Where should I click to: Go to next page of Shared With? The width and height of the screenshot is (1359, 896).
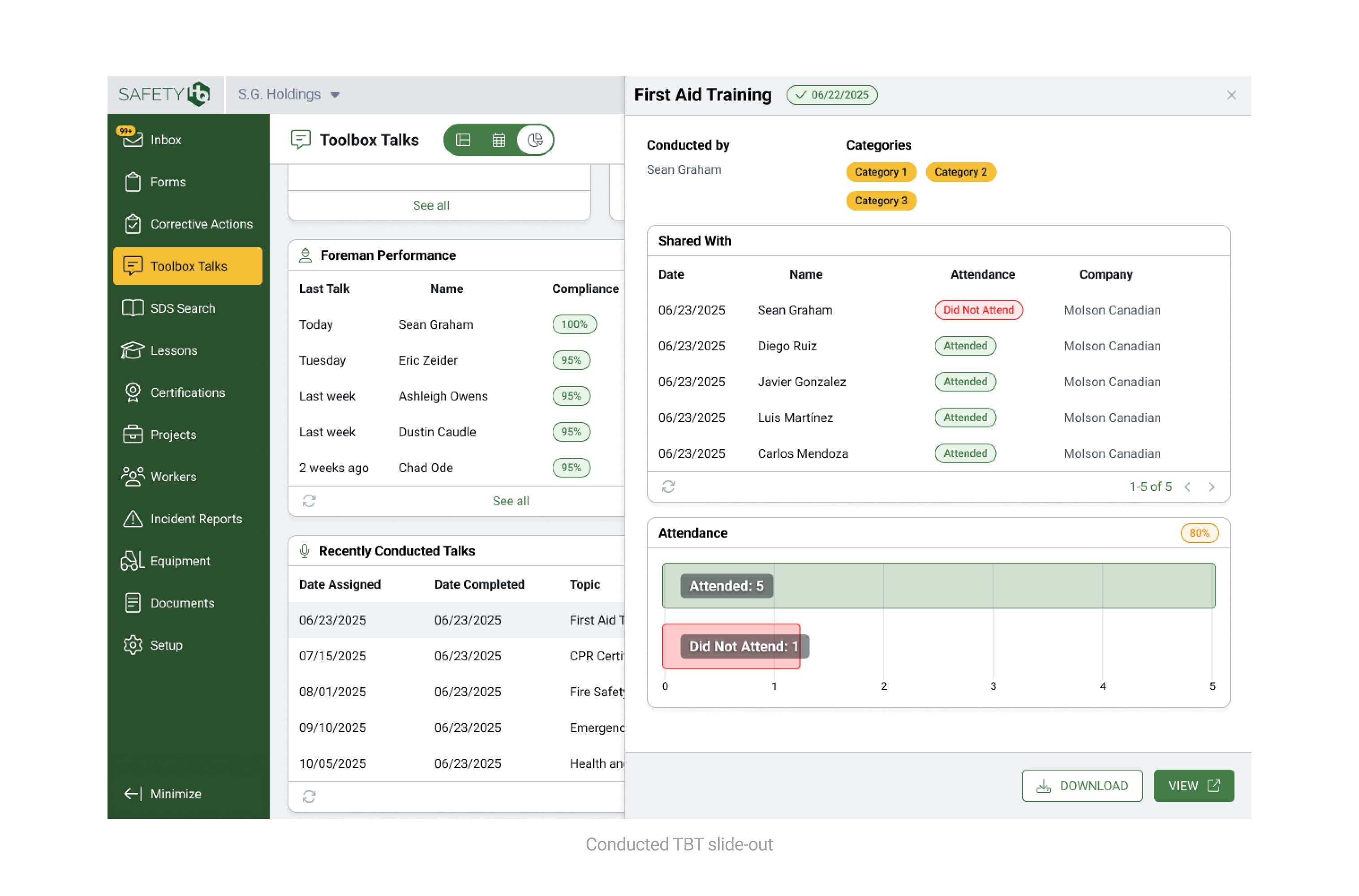click(x=1211, y=486)
